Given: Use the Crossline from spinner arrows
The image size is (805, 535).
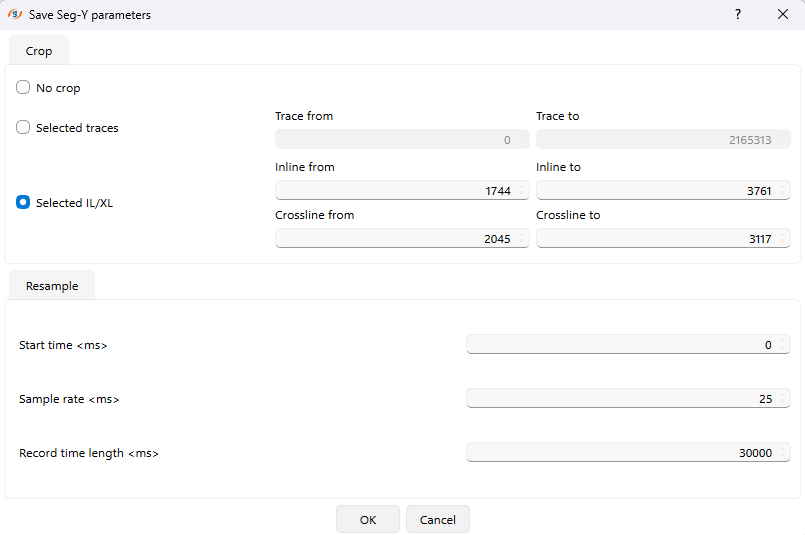Looking at the screenshot, I should [522, 239].
